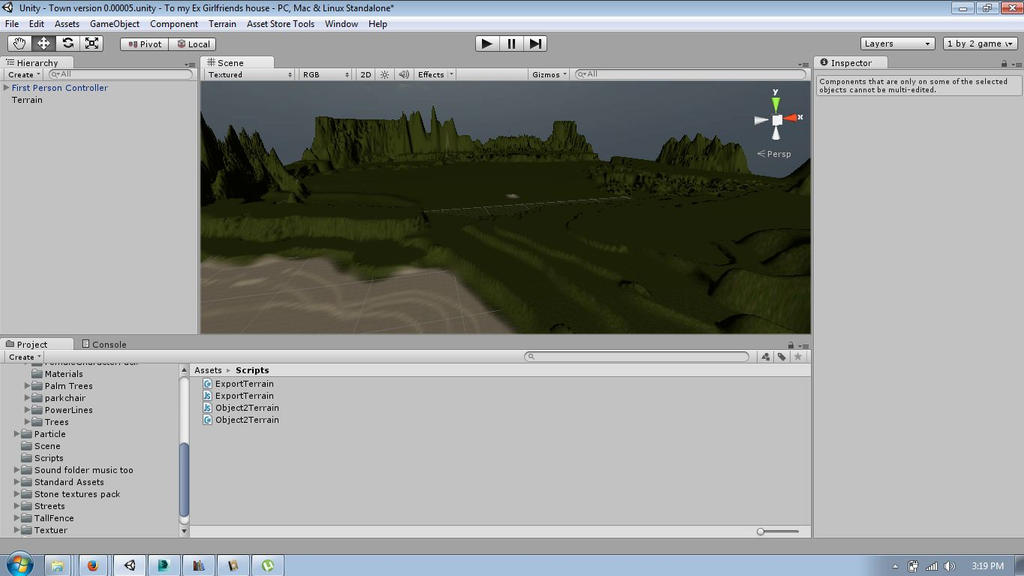Click the red X axis gizmo cone
This screenshot has width=1024, height=576.
pyautogui.click(x=792, y=118)
